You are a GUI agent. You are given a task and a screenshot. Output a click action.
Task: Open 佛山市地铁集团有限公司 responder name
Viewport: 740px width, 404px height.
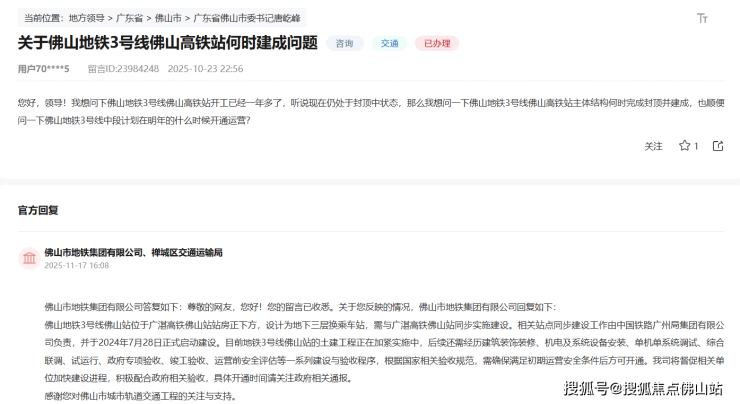click(94, 252)
